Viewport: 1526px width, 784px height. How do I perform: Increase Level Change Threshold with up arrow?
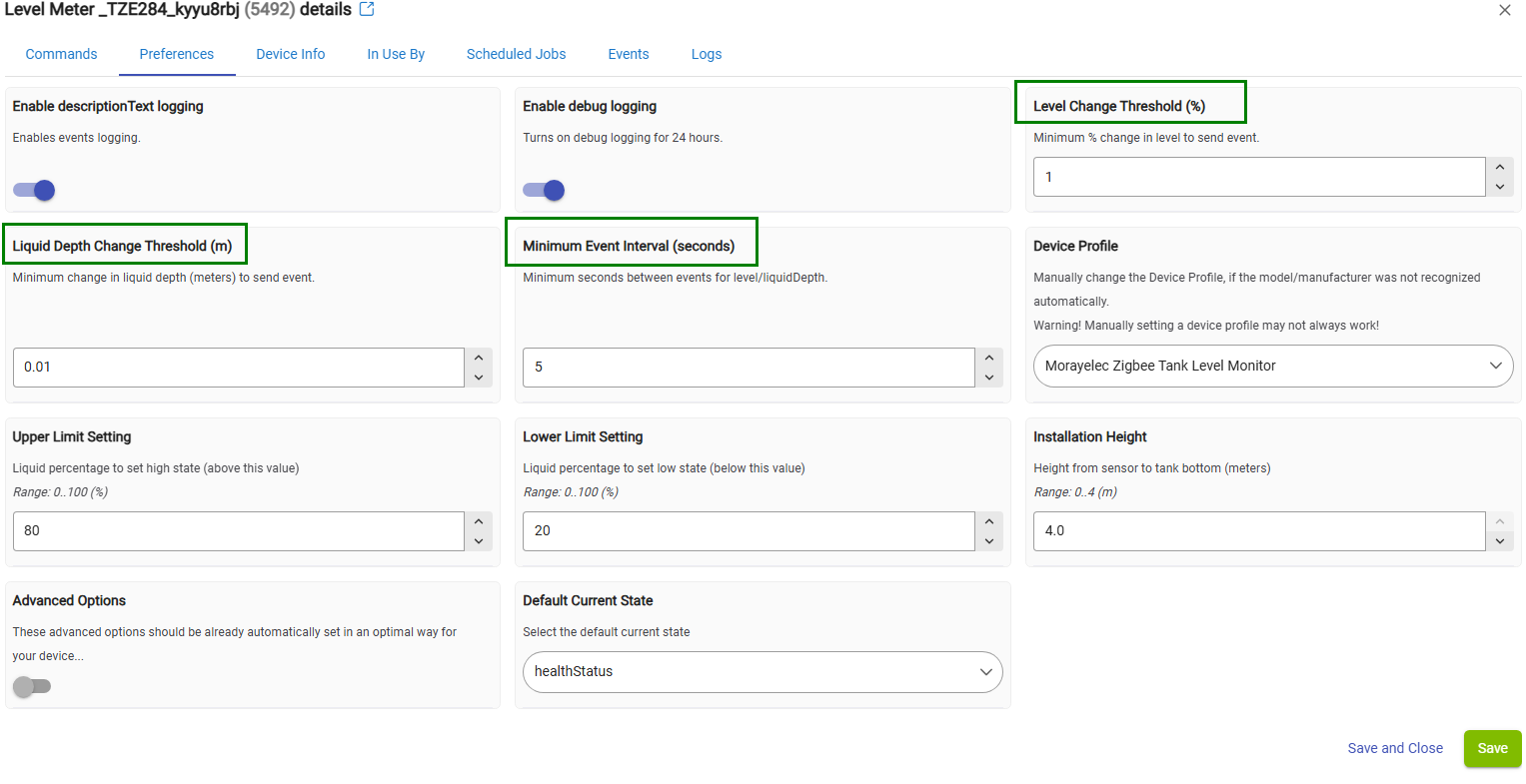point(1499,167)
